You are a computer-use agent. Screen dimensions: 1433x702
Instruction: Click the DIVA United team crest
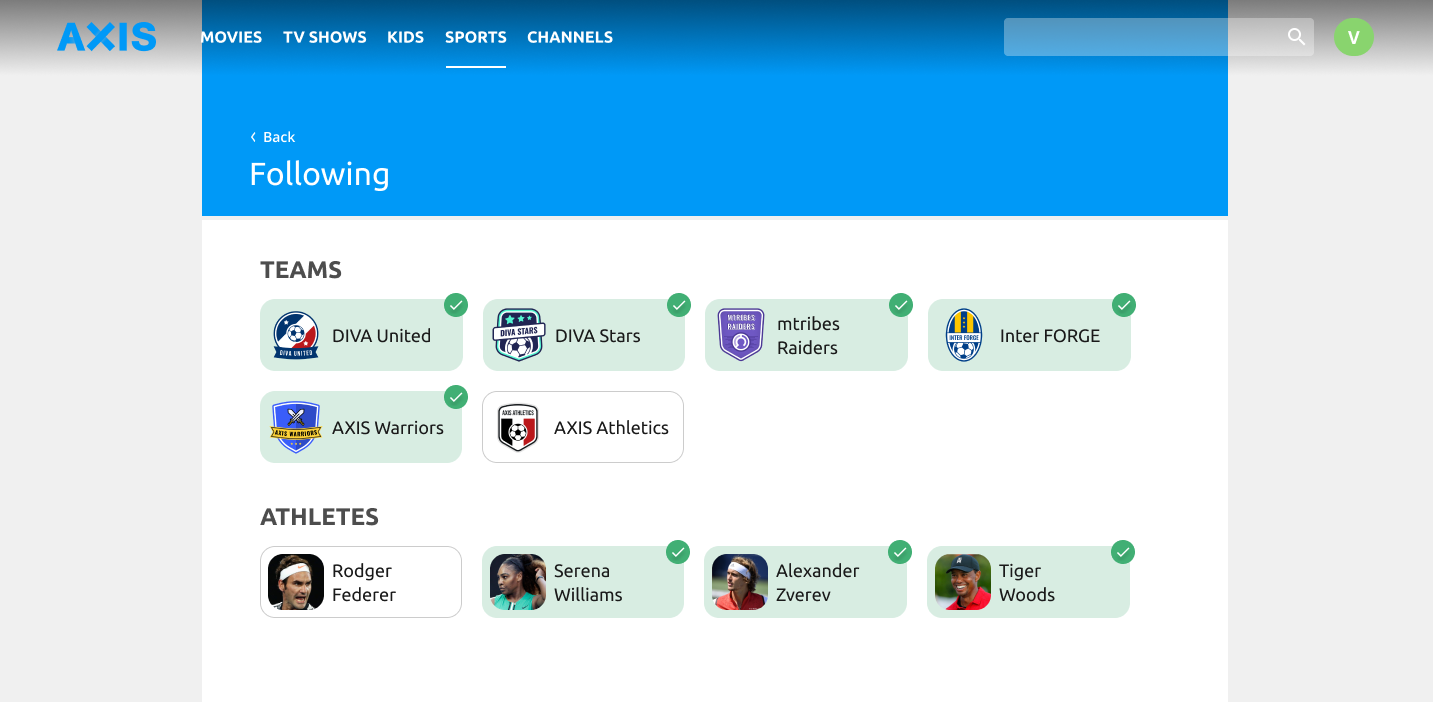pyautogui.click(x=296, y=335)
